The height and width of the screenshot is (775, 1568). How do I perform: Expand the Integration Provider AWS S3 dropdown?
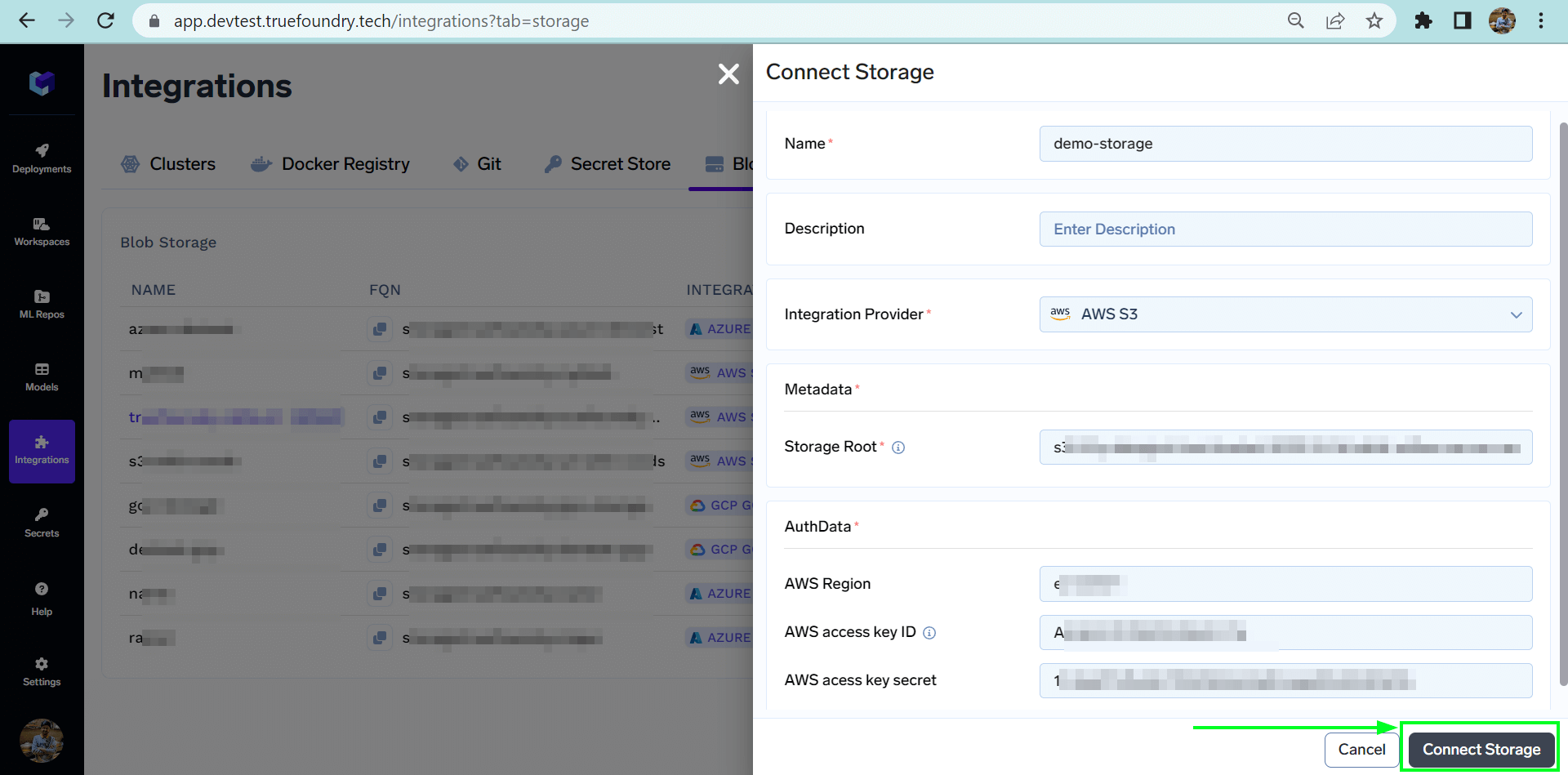pyautogui.click(x=1285, y=314)
